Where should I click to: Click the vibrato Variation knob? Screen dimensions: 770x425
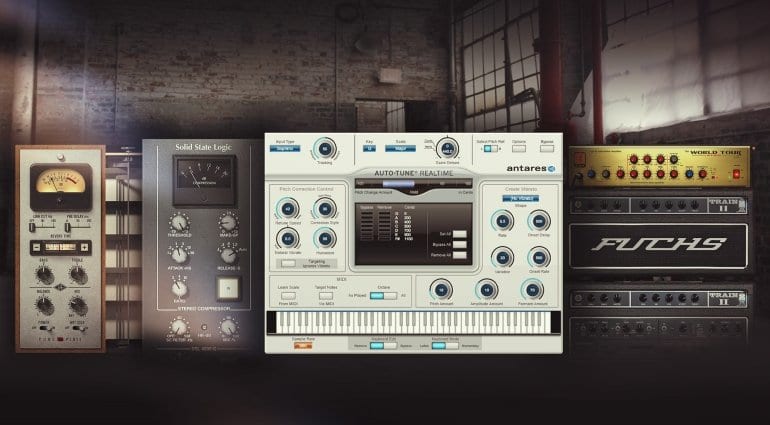tap(502, 257)
